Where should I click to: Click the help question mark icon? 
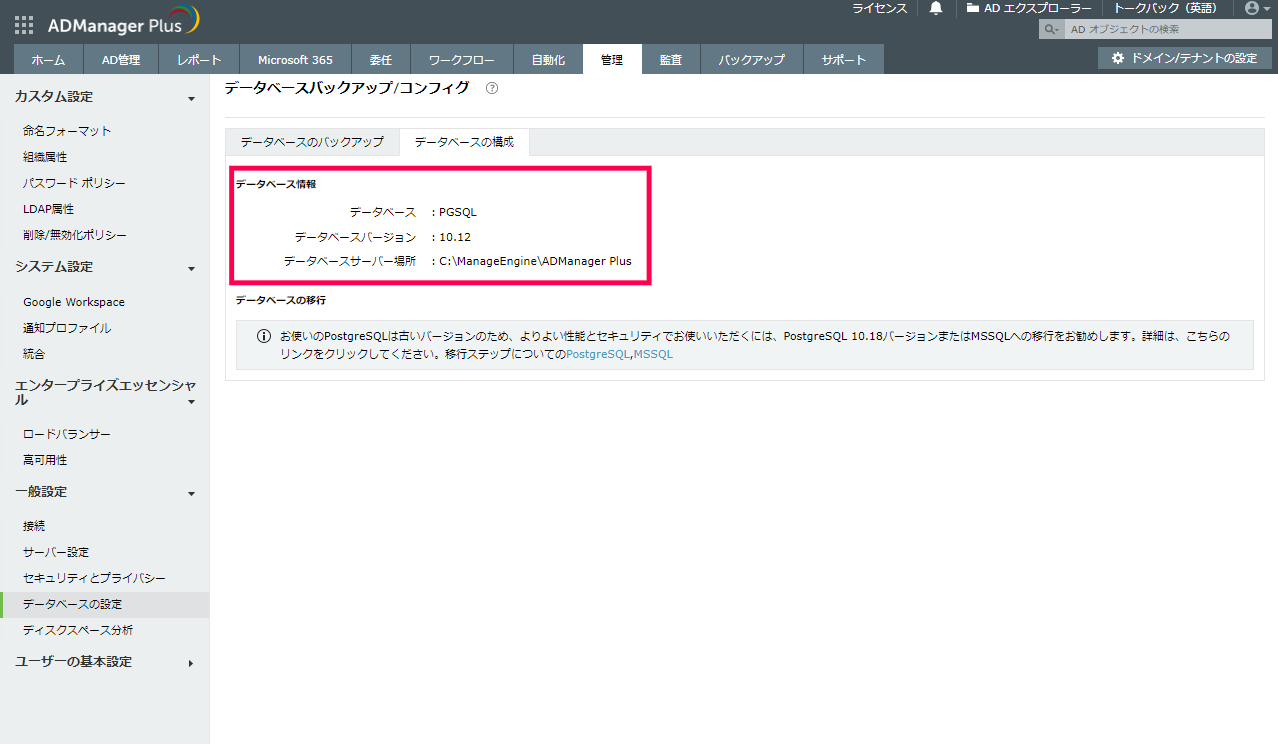pyautogui.click(x=492, y=88)
